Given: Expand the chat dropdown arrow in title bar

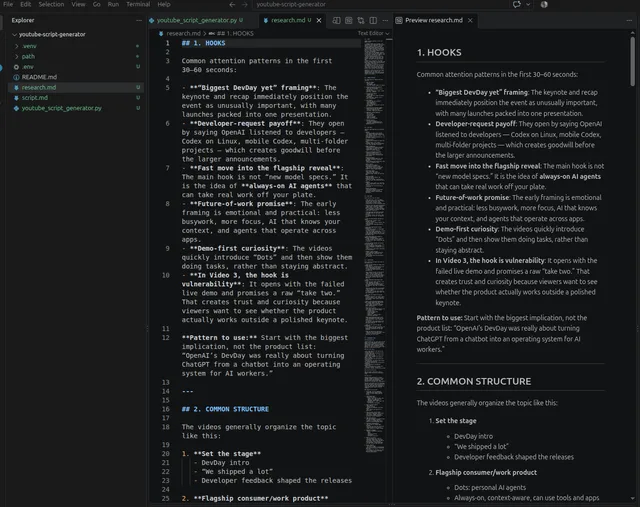Looking at the screenshot, I should (528, 4).
